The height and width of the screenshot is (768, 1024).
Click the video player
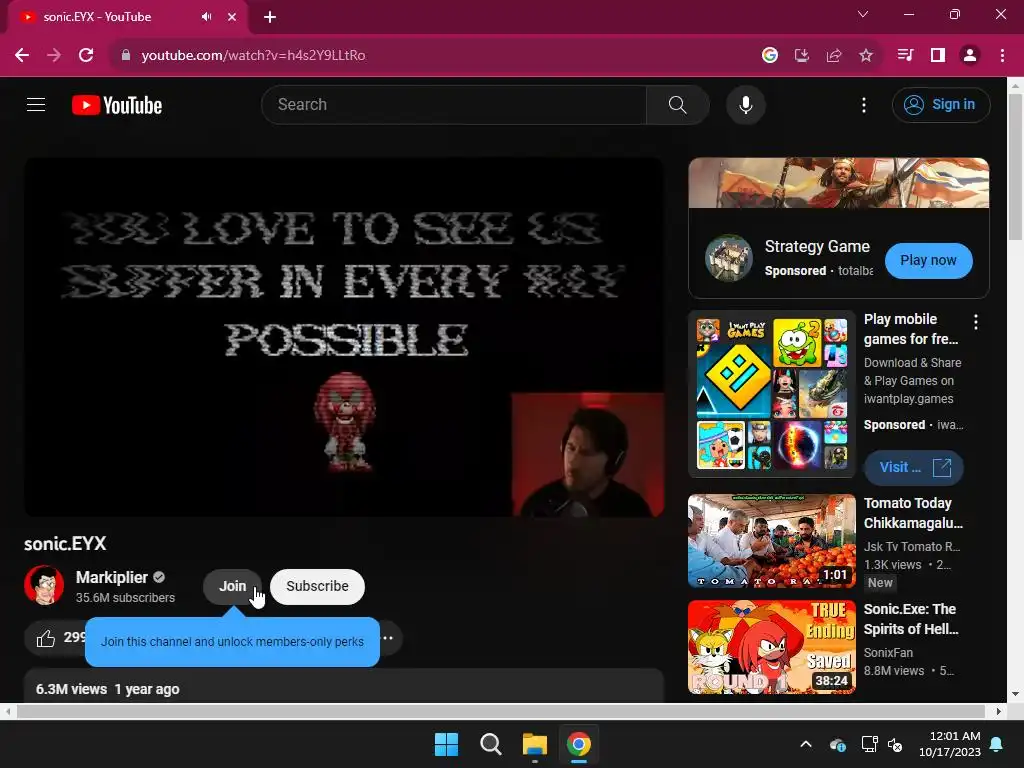coord(344,337)
